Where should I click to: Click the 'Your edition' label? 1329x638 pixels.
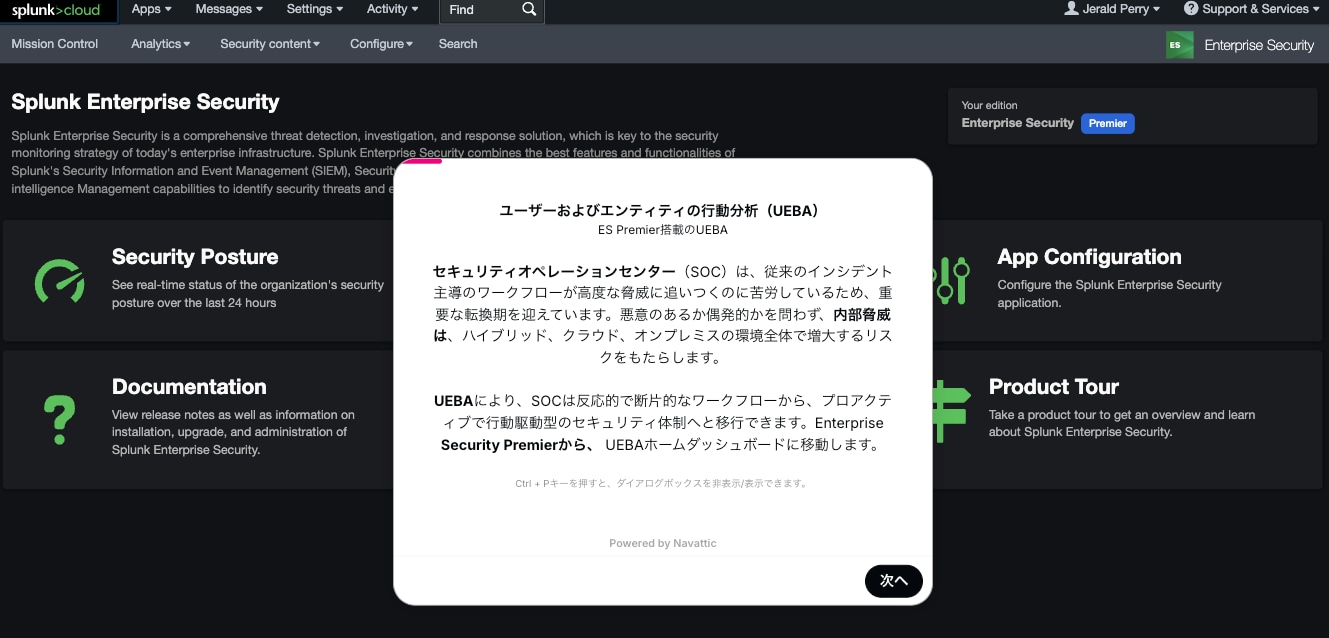[990, 105]
